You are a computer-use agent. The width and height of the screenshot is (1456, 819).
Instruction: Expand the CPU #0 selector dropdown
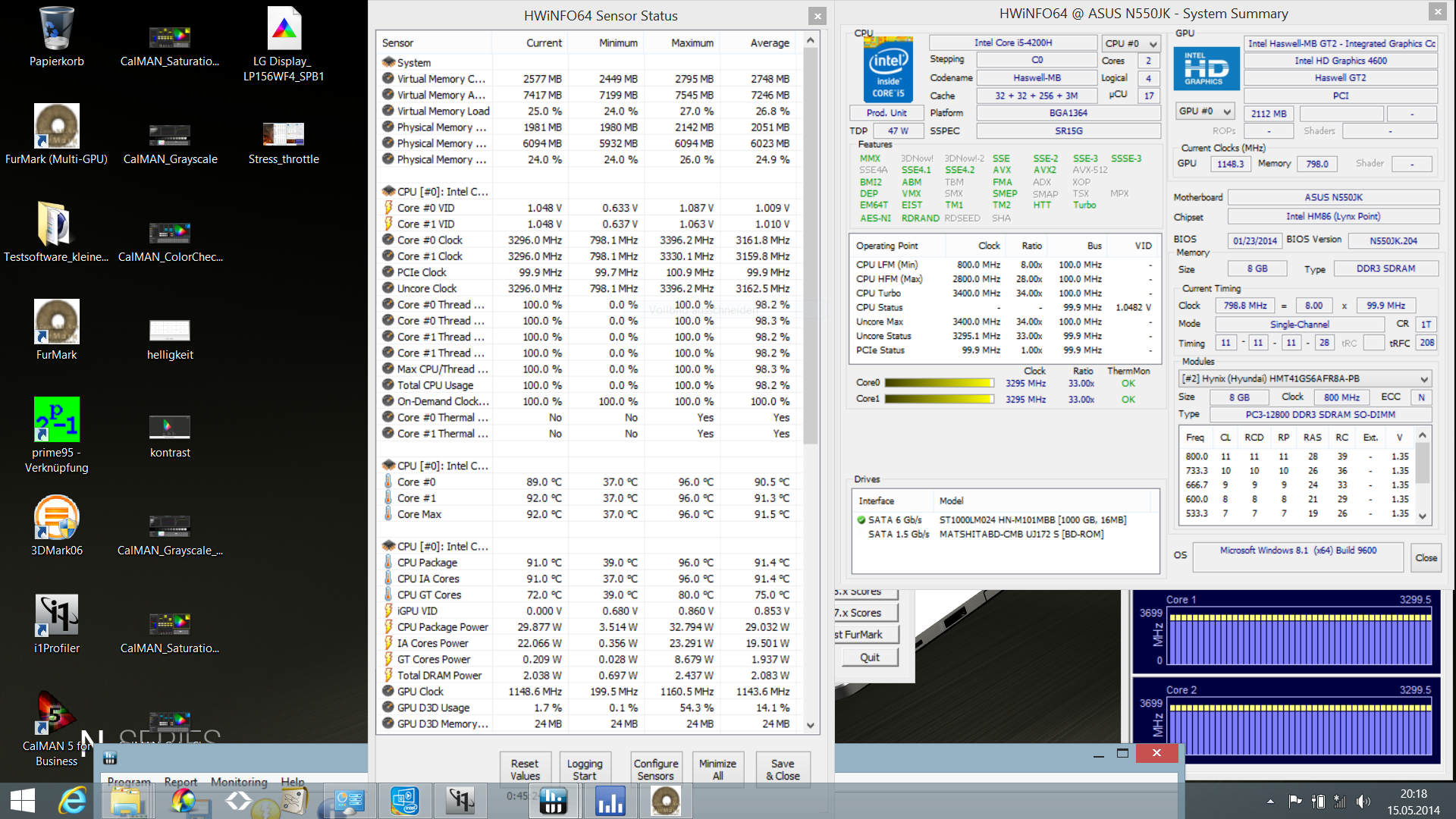point(1131,44)
